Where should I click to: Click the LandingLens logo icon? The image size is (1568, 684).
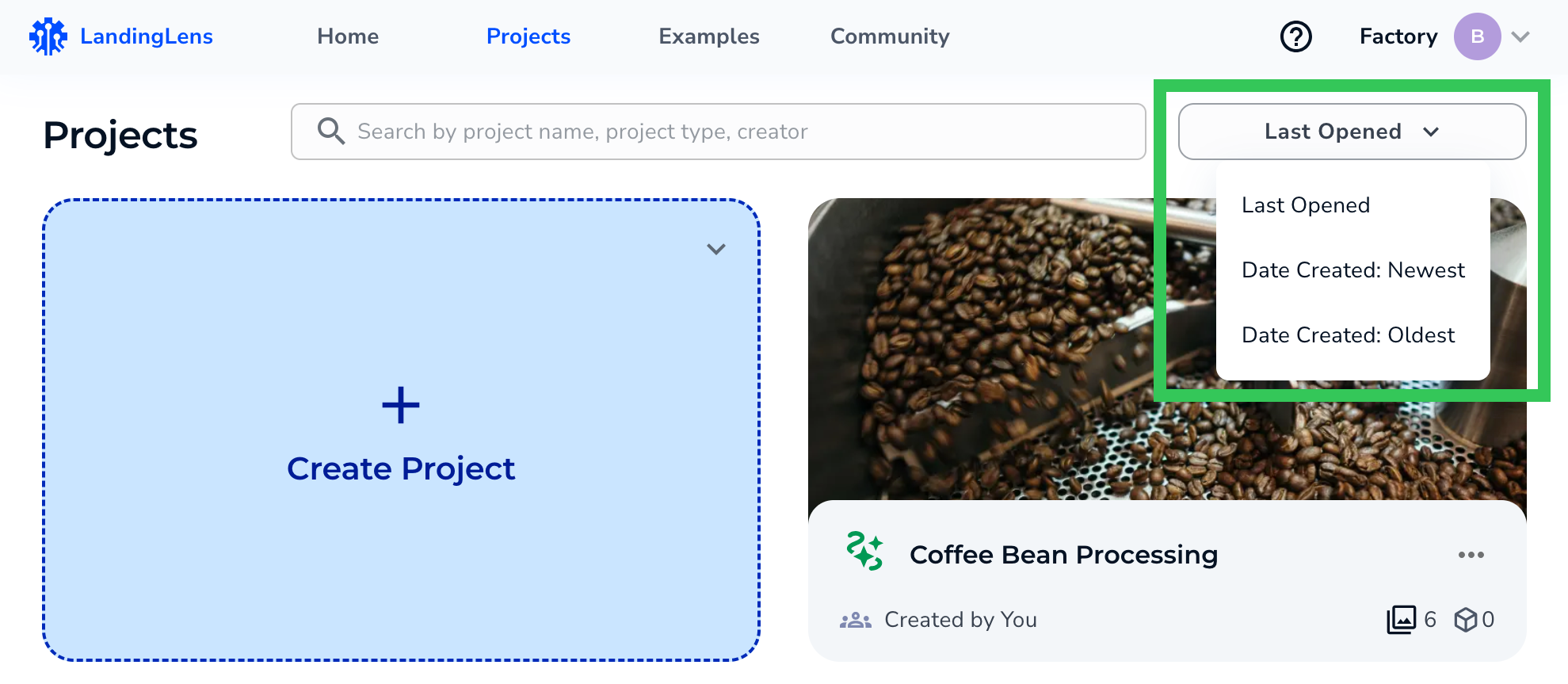pos(48,36)
